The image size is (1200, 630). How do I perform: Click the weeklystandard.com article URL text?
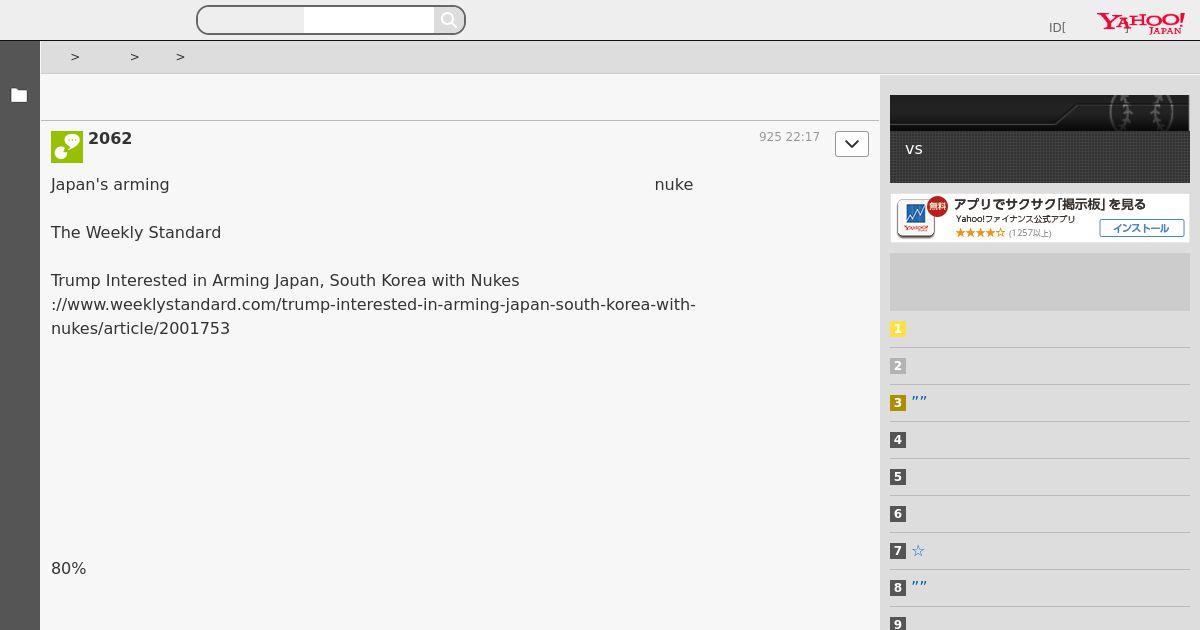[373, 316]
